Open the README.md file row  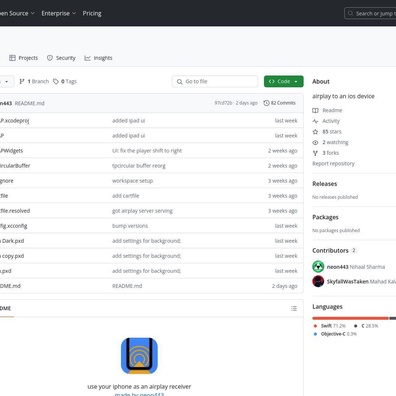pyautogui.click(x=10, y=286)
